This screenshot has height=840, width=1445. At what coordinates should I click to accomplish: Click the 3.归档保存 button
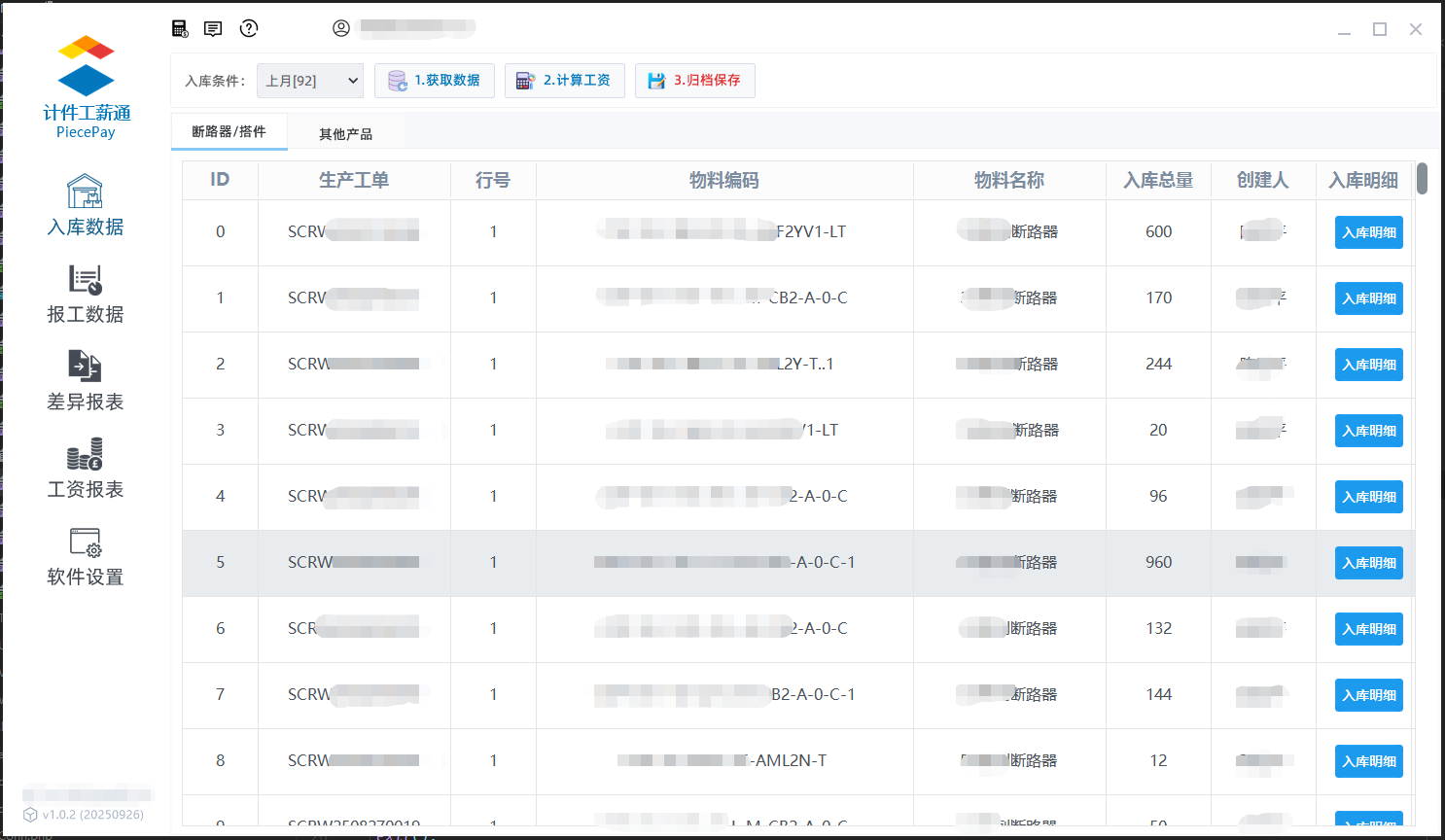(x=694, y=81)
